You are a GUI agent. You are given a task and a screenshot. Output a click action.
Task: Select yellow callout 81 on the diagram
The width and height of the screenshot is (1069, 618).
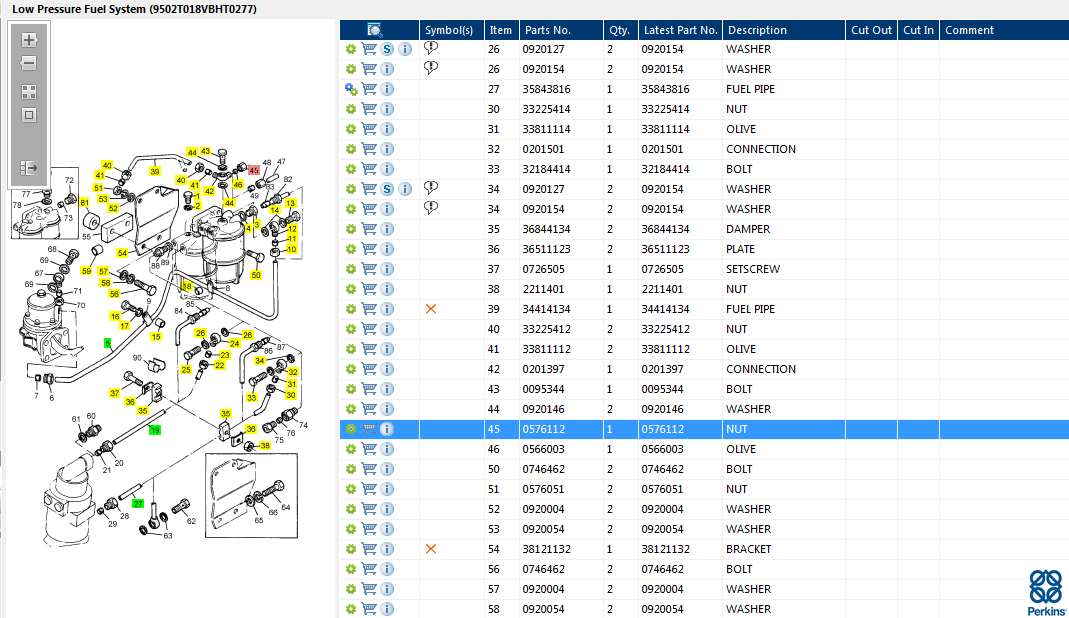[85, 203]
